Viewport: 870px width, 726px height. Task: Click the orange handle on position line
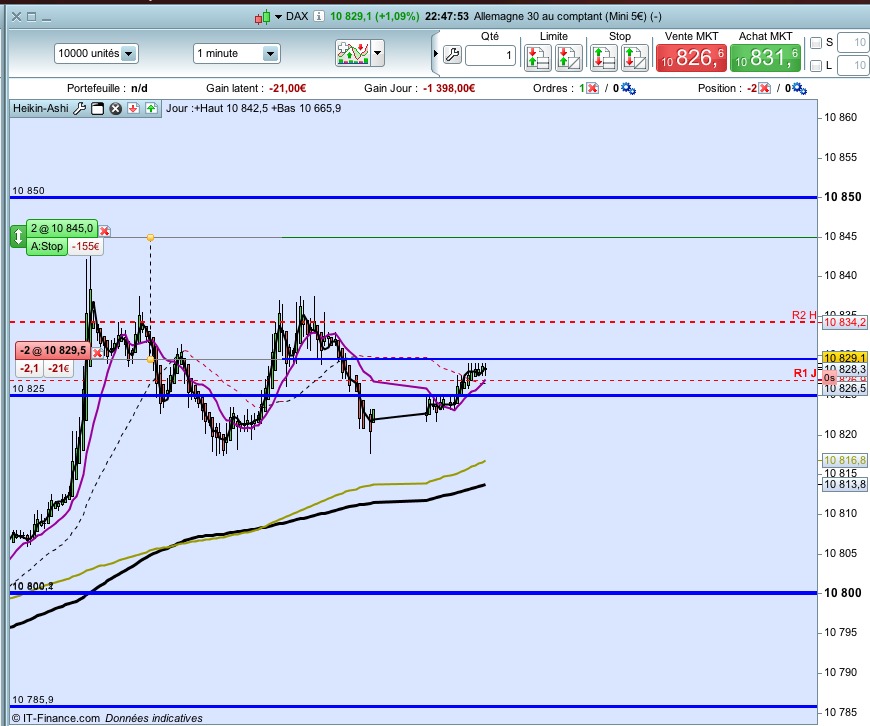click(150, 360)
